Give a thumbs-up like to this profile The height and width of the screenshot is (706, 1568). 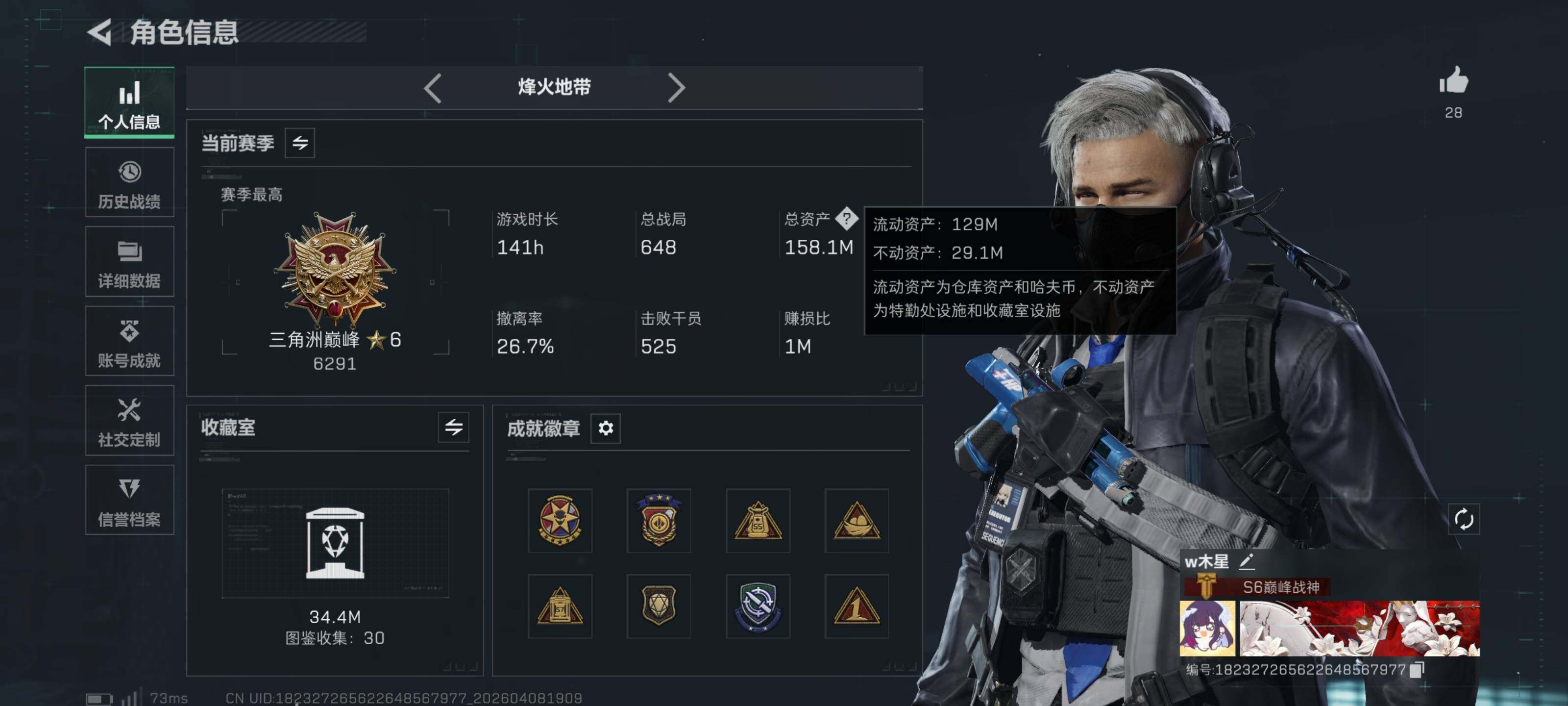tap(1453, 81)
